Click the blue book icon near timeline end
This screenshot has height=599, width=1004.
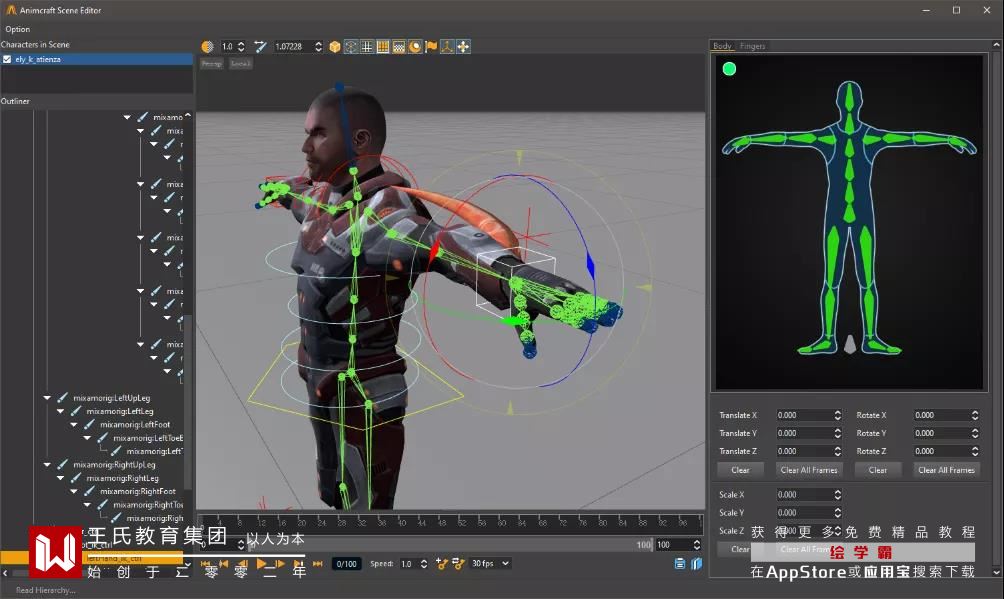coord(697,564)
